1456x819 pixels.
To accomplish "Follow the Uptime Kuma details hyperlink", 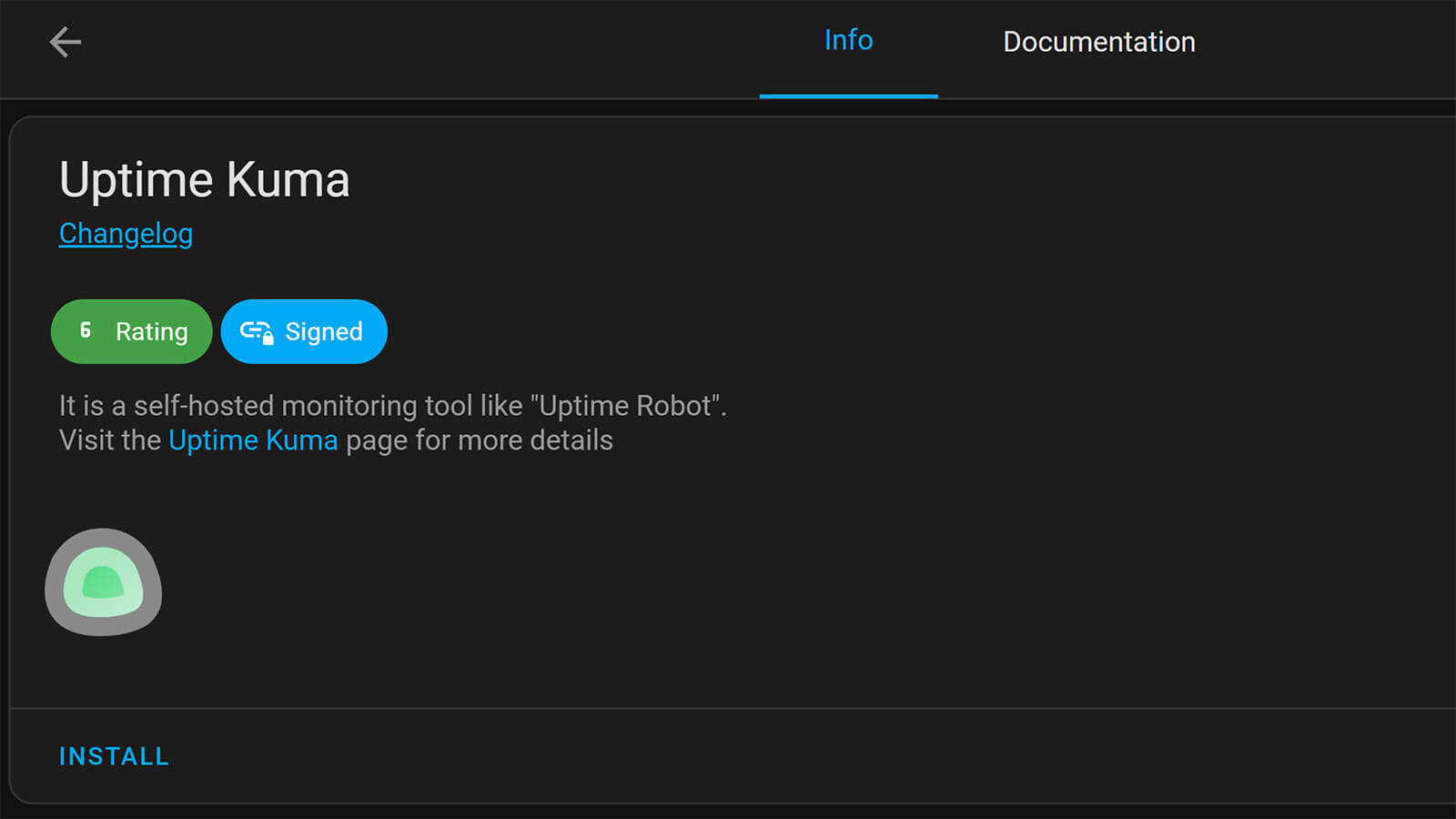I will [x=253, y=440].
